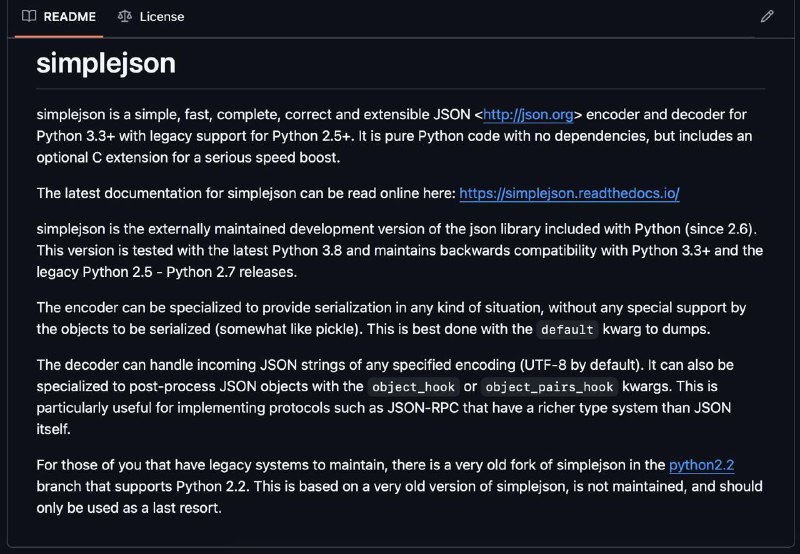Click the simplejson main heading
The image size is (800, 554).
tap(106, 63)
